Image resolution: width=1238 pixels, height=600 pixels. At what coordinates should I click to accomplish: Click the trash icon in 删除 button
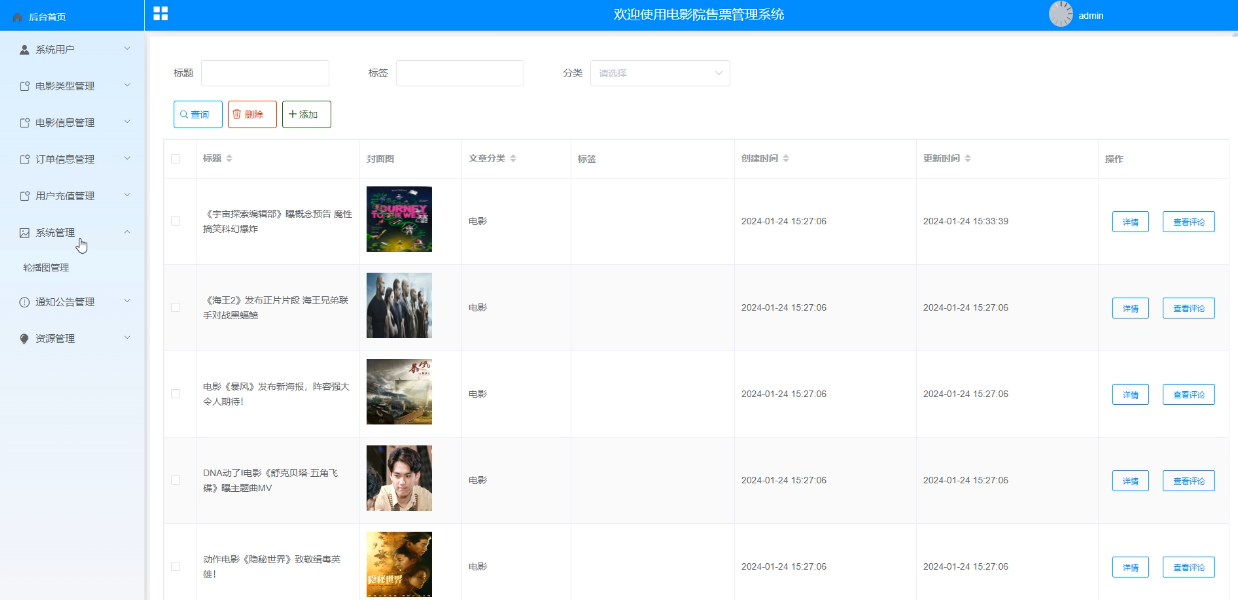point(237,115)
